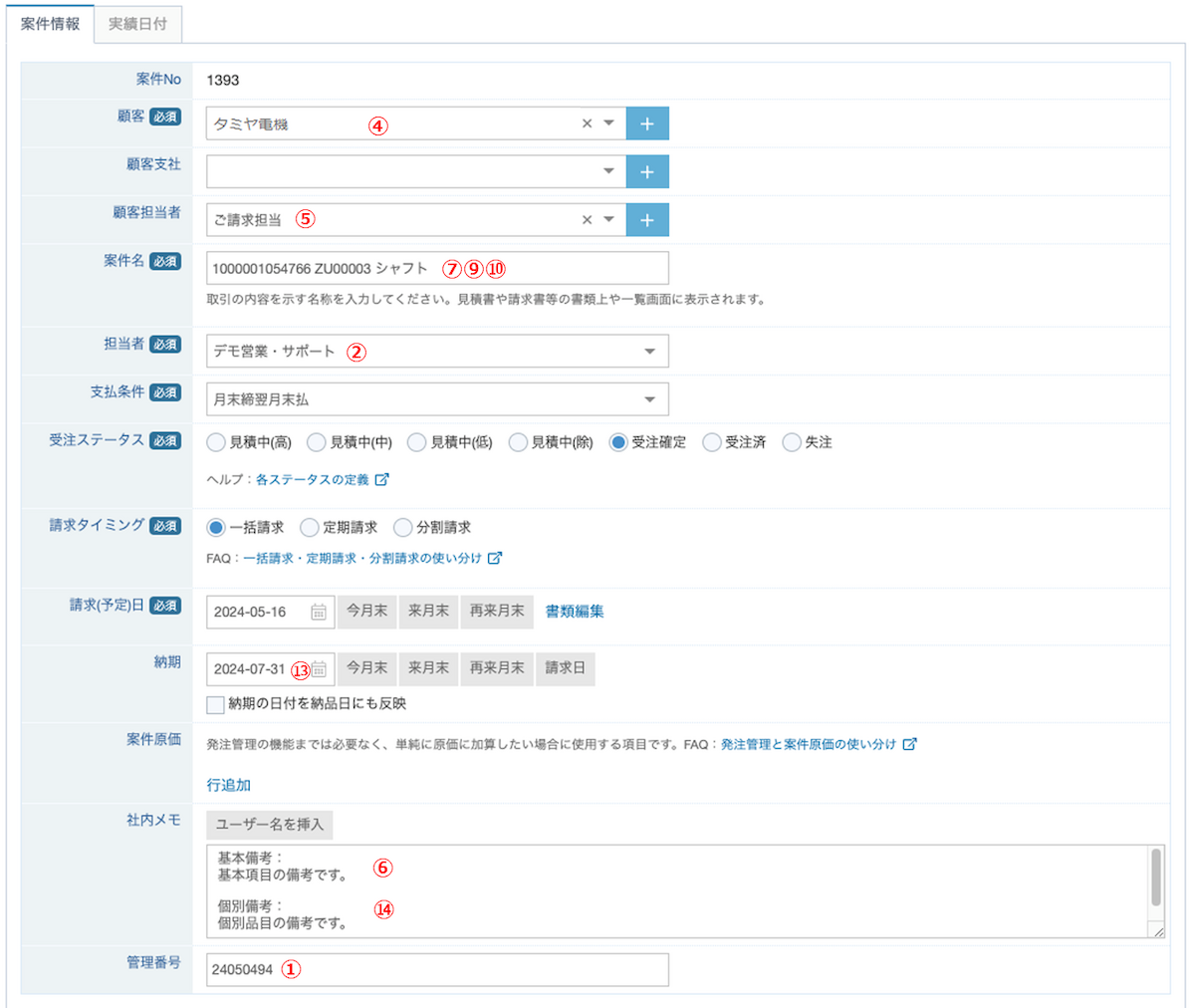1195x1008 pixels.
Task: Click the 書類編集 link
Action: tap(575, 612)
